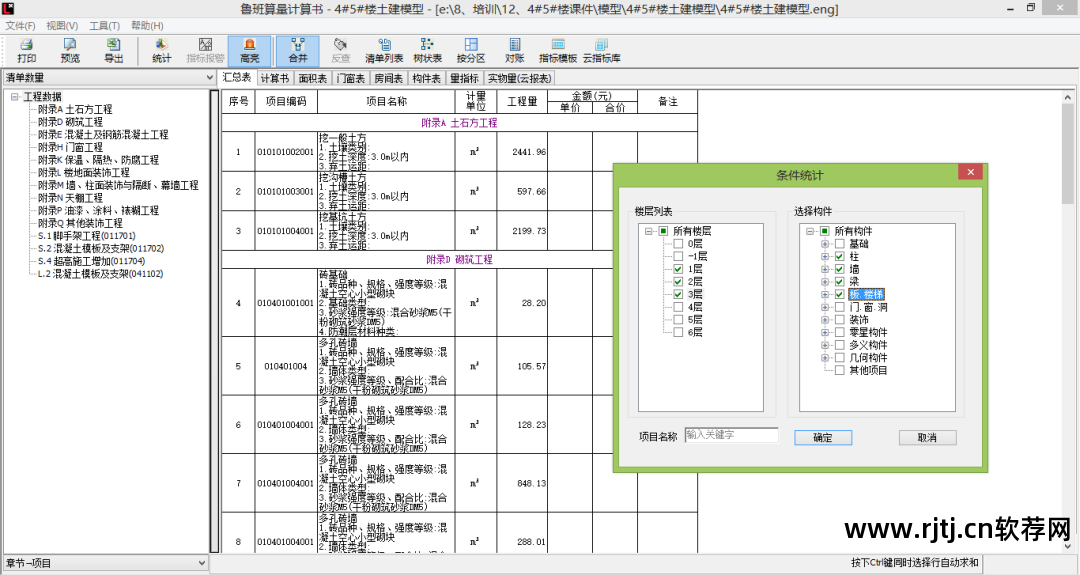Click the 打印 (Print) toolbar icon
The width and height of the screenshot is (1080, 575).
[26, 50]
